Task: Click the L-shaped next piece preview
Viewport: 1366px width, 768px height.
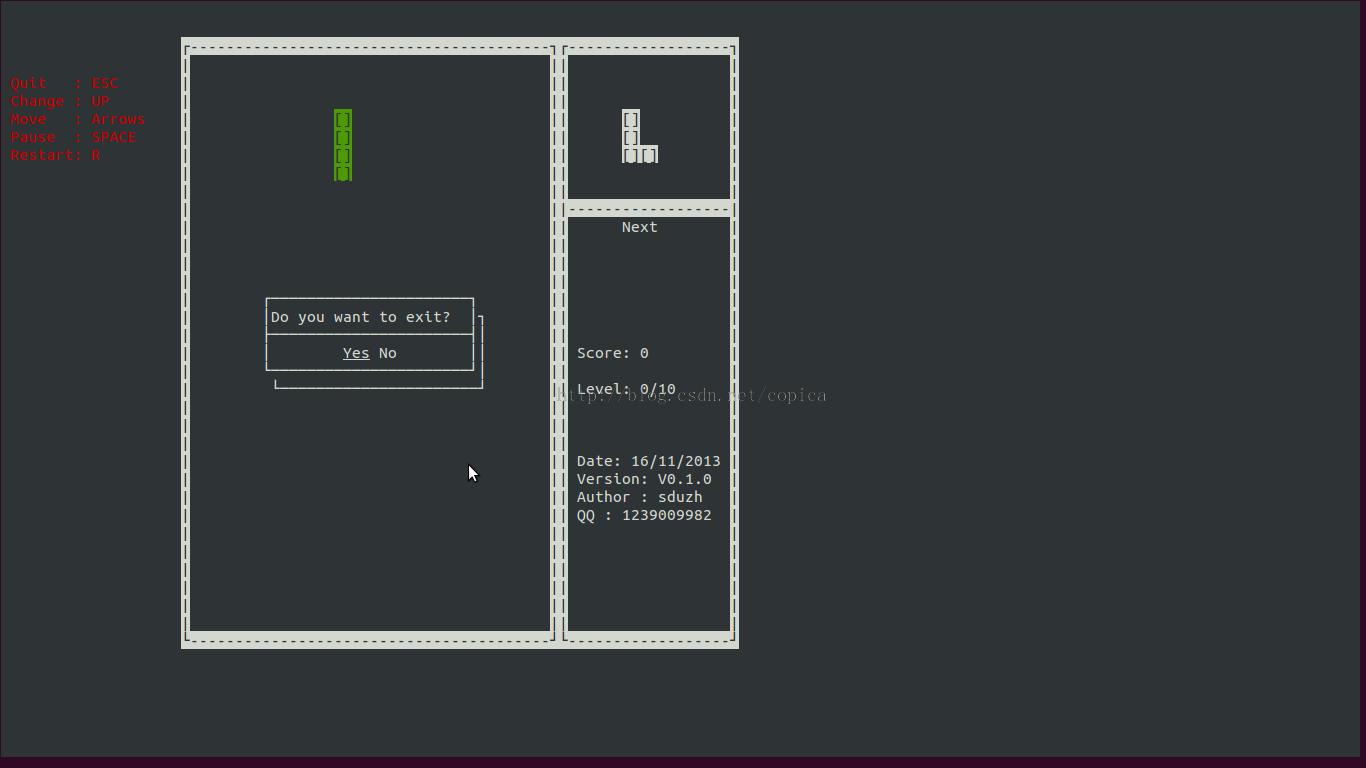Action: (639, 137)
